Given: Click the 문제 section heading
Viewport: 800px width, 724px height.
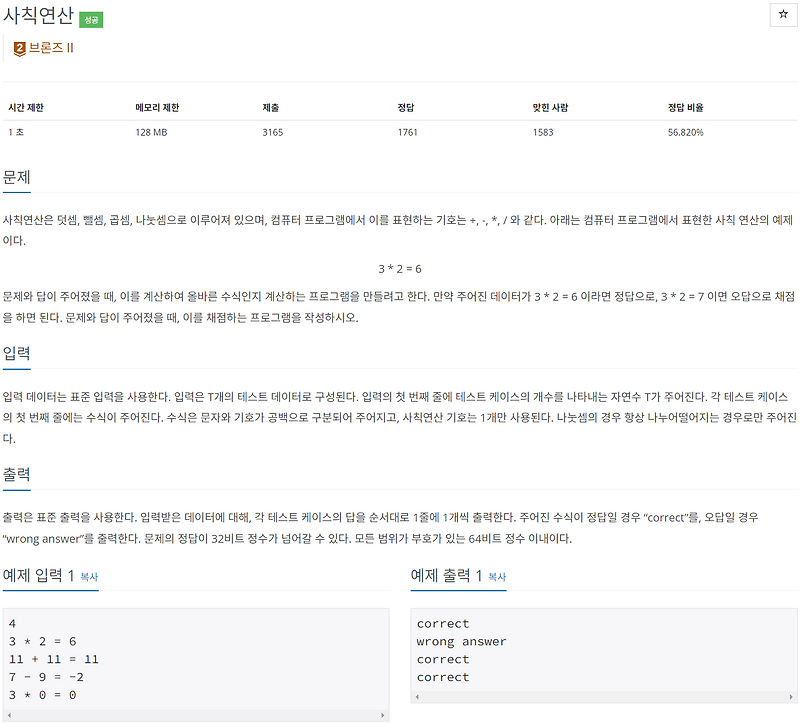Looking at the screenshot, I should (x=17, y=176).
